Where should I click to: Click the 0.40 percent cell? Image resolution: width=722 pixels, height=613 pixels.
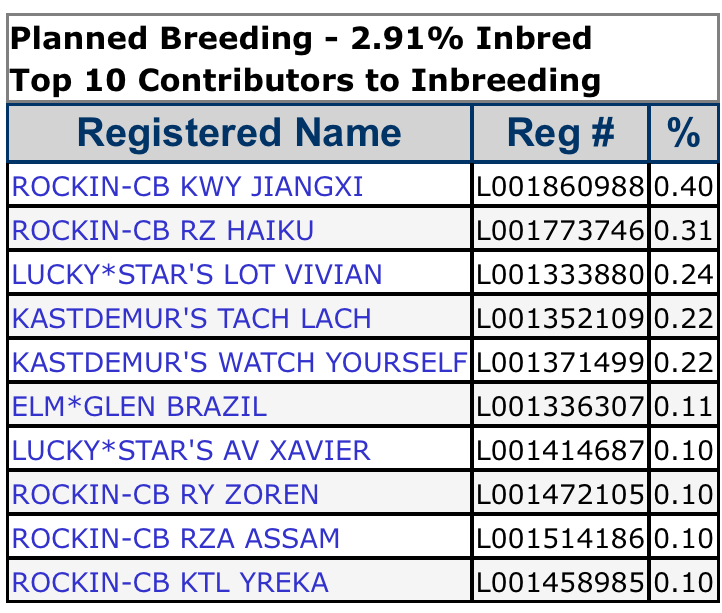685,187
